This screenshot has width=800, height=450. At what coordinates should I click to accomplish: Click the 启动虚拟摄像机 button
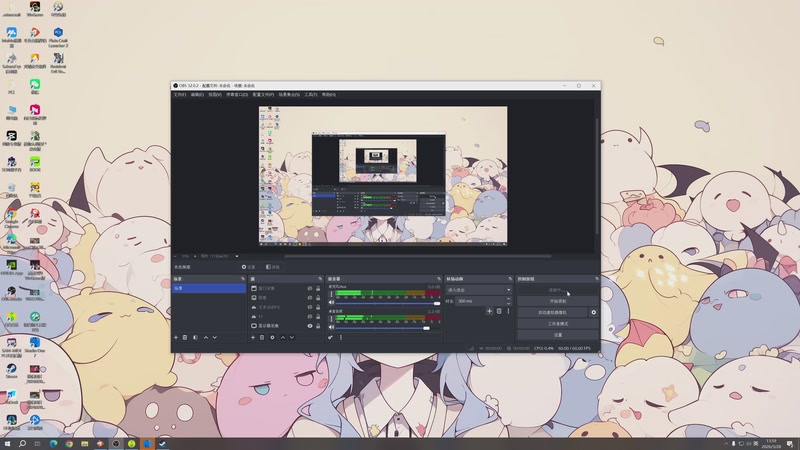coord(553,312)
